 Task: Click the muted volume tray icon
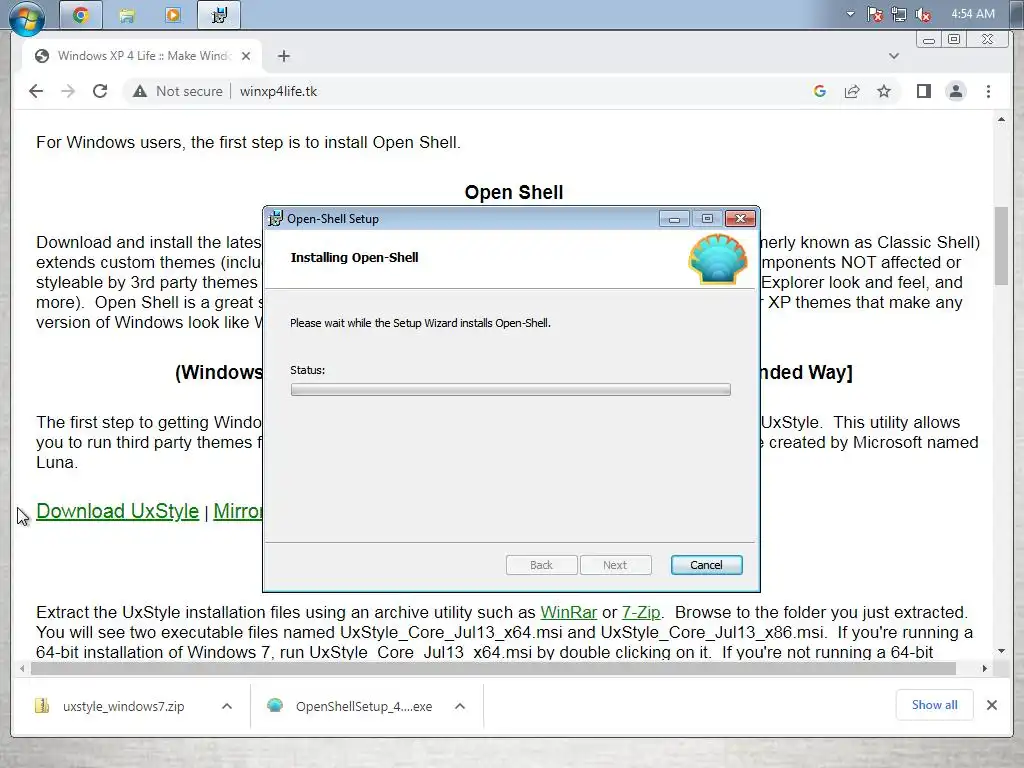[x=923, y=14]
